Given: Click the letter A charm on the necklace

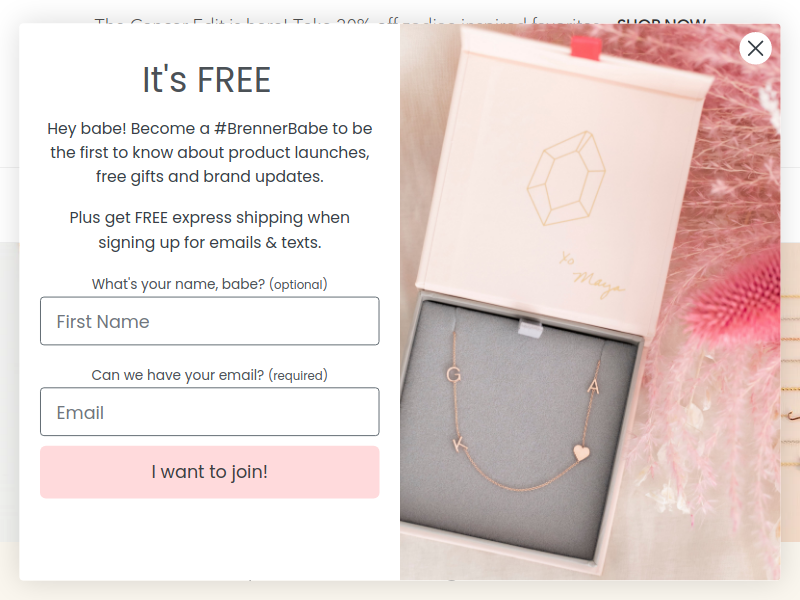Looking at the screenshot, I should coord(593,387).
